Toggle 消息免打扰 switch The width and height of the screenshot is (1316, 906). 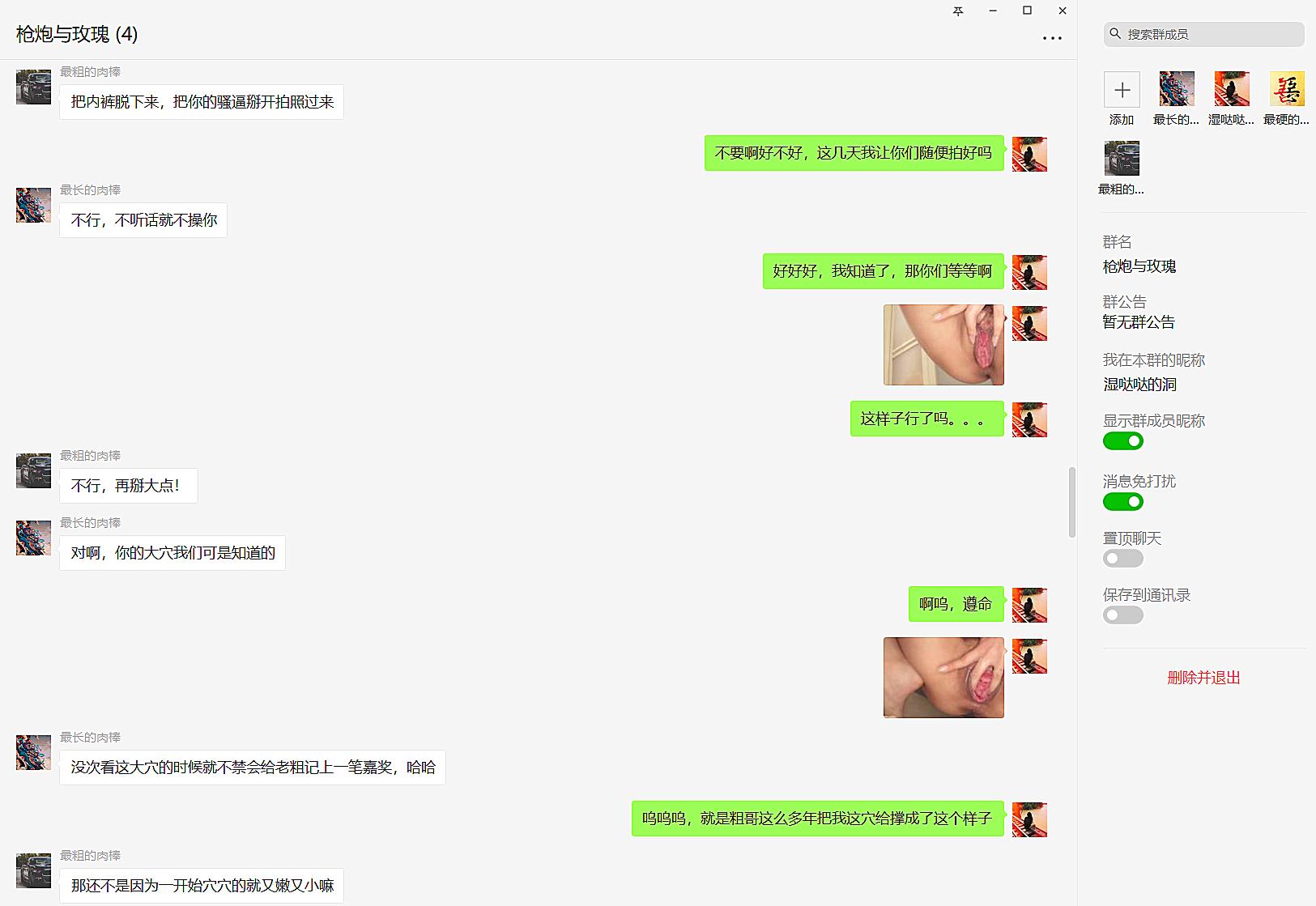pos(1123,502)
